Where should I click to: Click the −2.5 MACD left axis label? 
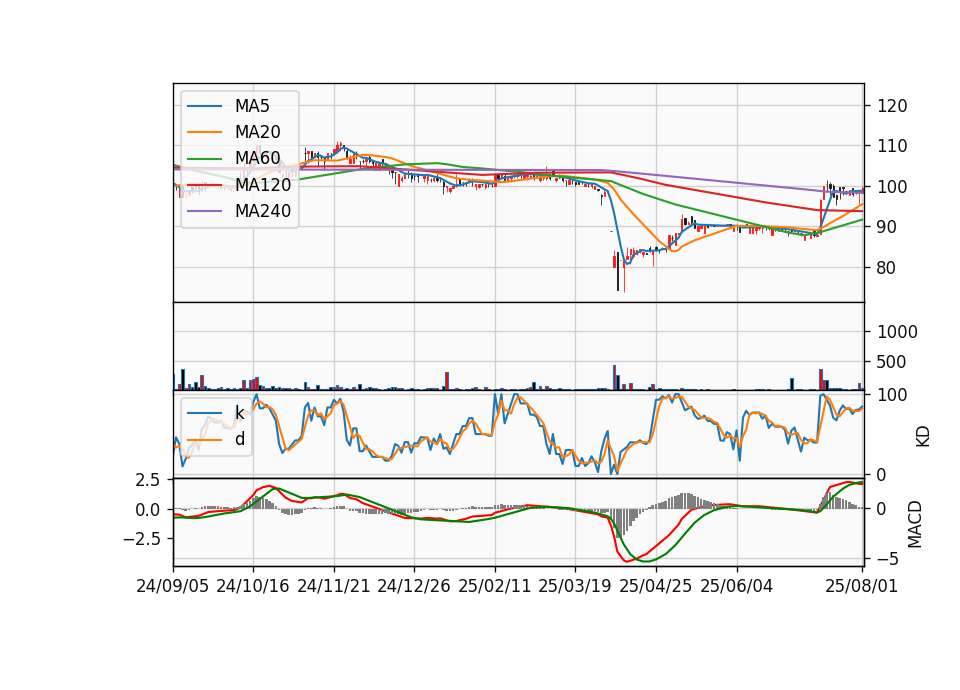(141, 539)
